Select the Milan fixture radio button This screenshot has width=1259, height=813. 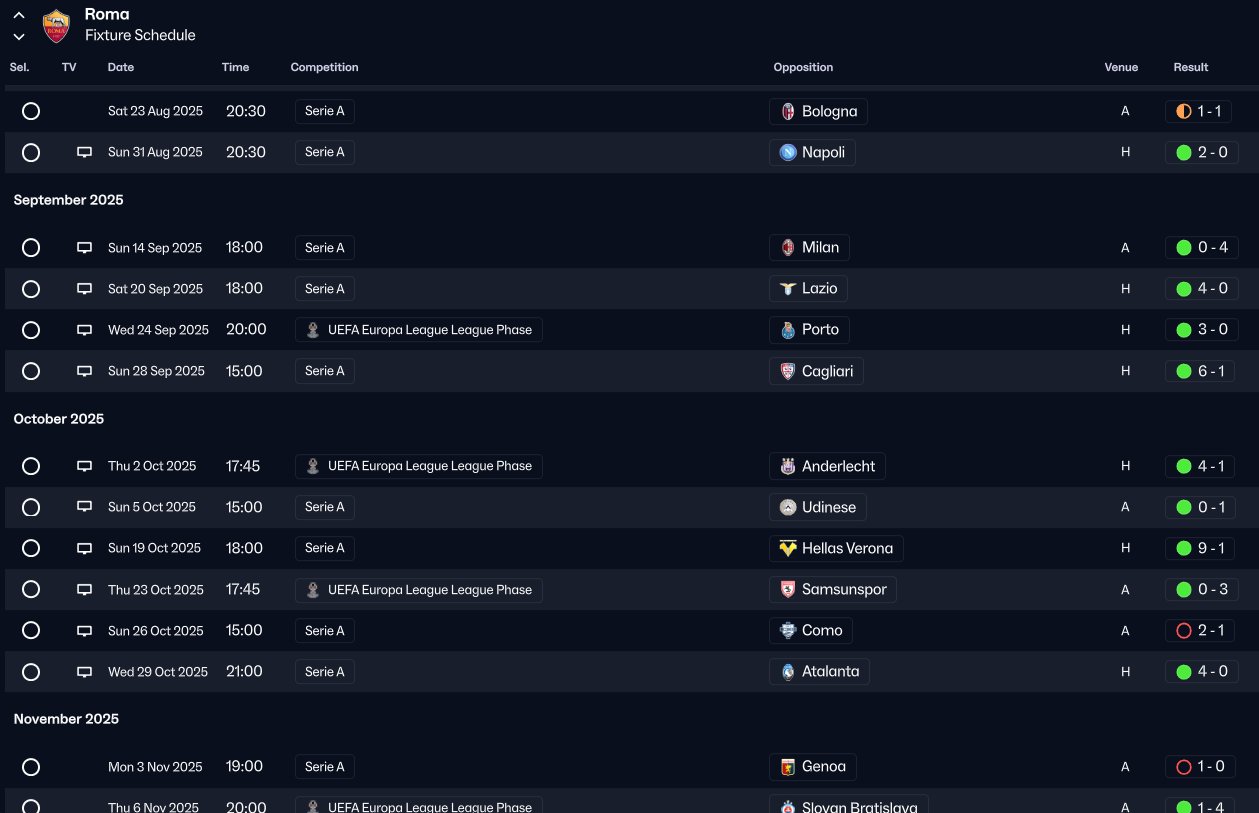(x=31, y=248)
